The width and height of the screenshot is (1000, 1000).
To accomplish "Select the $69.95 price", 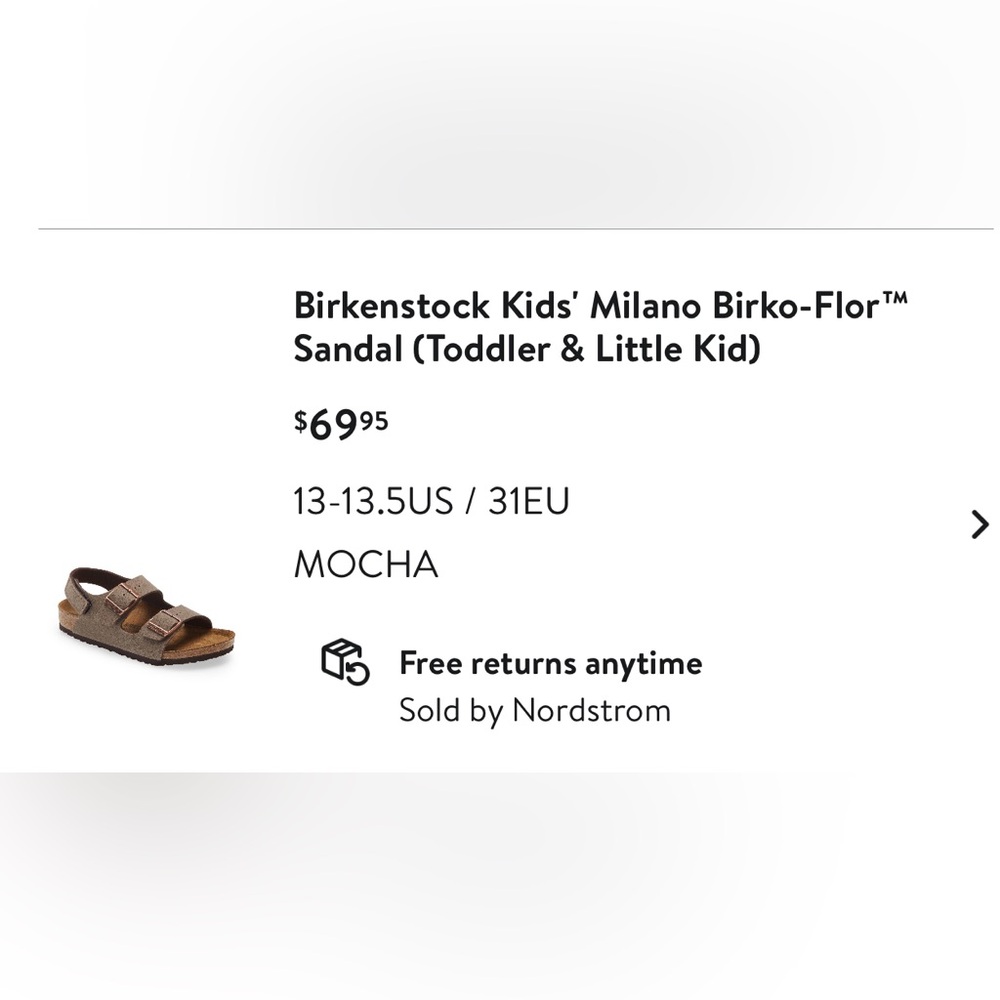I will (341, 422).
